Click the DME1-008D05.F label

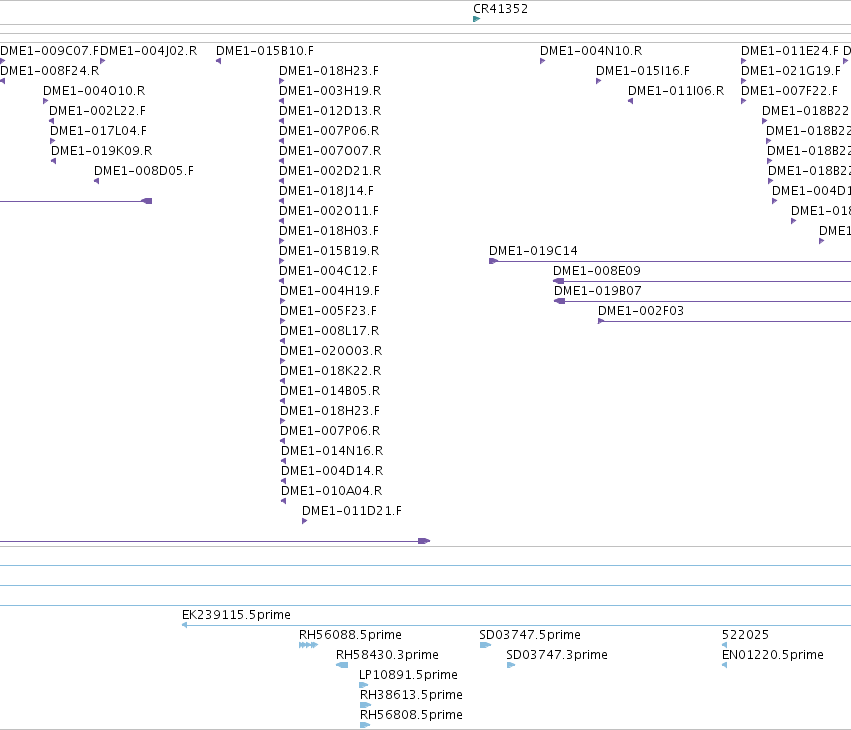pyautogui.click(x=144, y=171)
